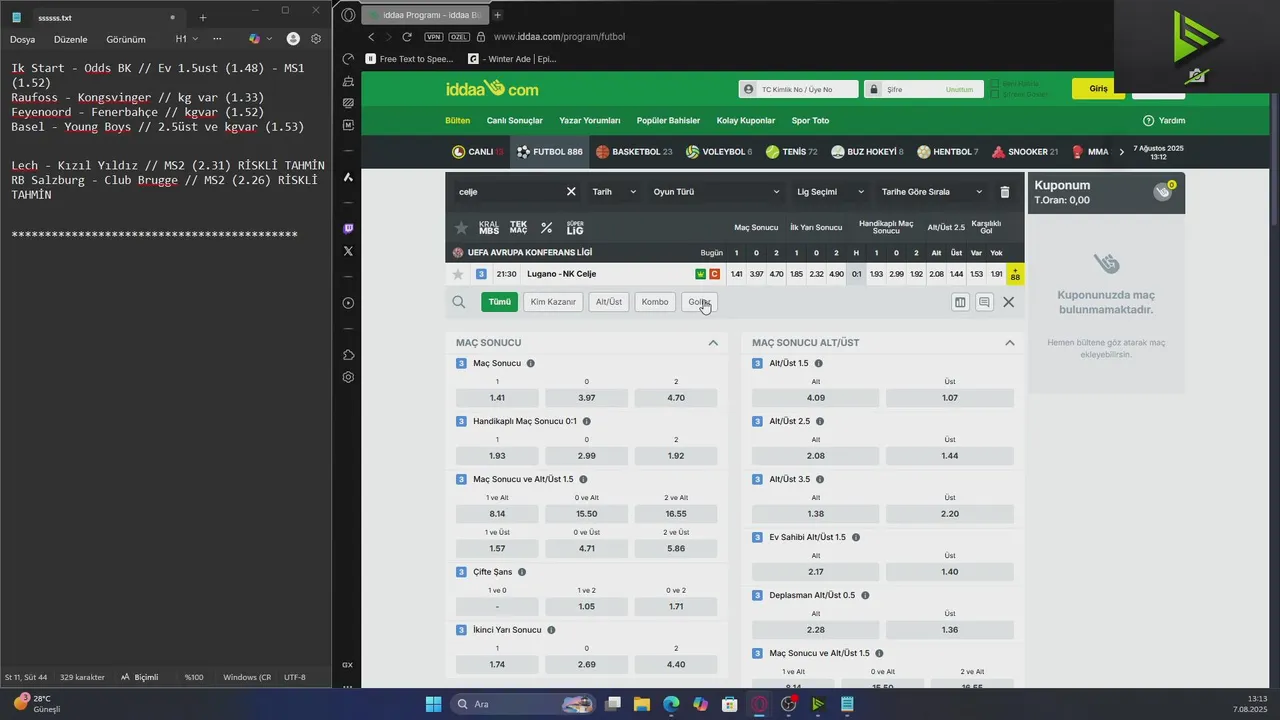Select the Basketbol 23 sport tab
The image size is (1280, 720).
635,152
